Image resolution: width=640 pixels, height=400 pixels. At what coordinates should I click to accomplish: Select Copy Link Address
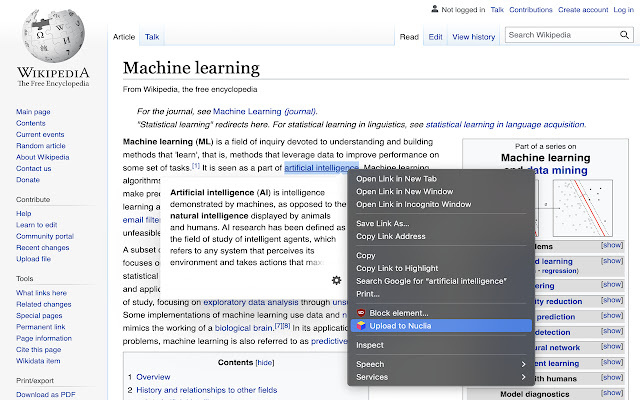pyautogui.click(x=441, y=236)
